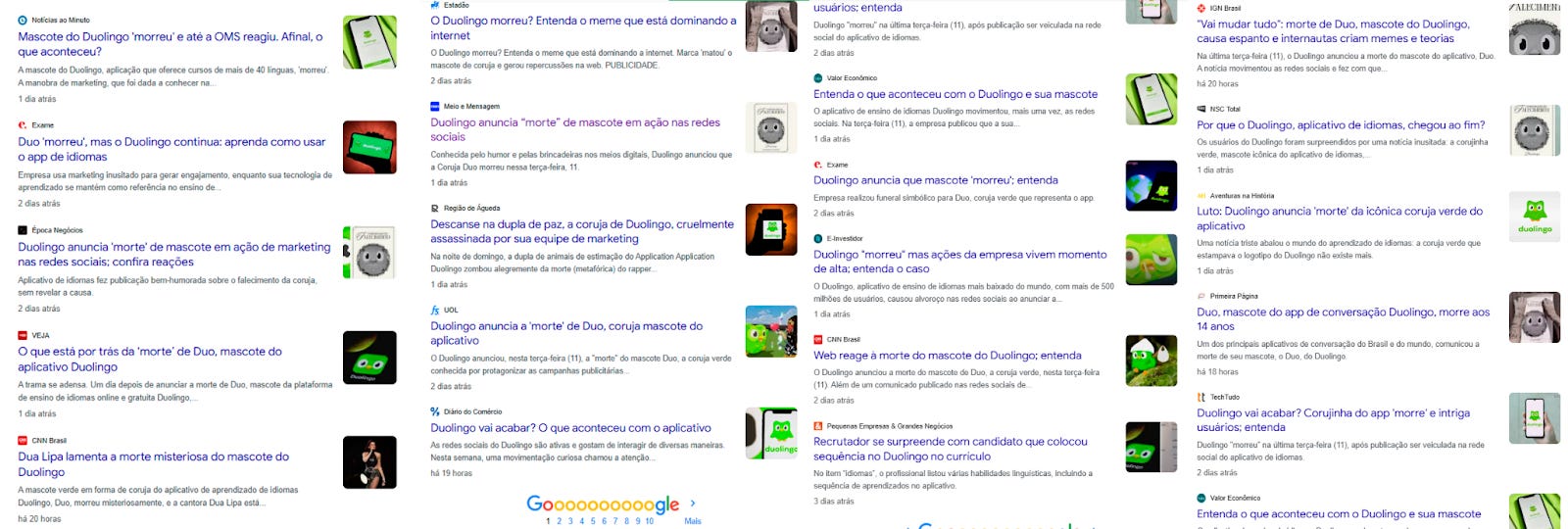Open TechTudo headline 'Corujinha do app morre'
Image resolution: width=1568 pixels, height=529 pixels.
point(1333,420)
